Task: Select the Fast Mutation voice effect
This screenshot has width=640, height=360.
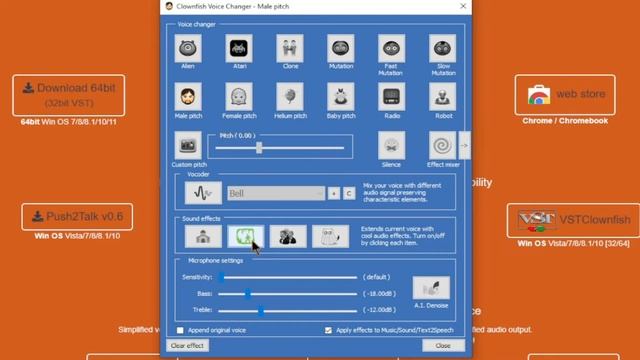Action: (x=391, y=48)
